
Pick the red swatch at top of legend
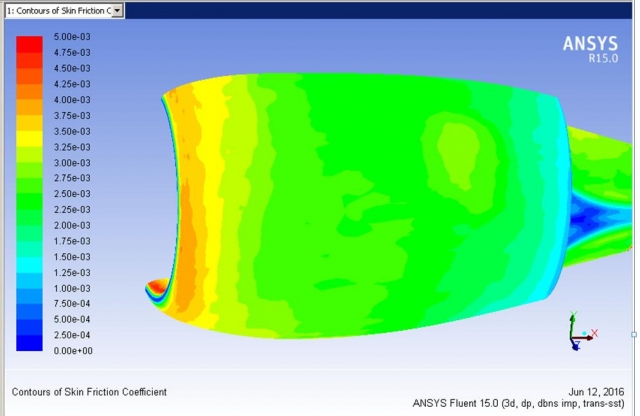pos(29,44)
